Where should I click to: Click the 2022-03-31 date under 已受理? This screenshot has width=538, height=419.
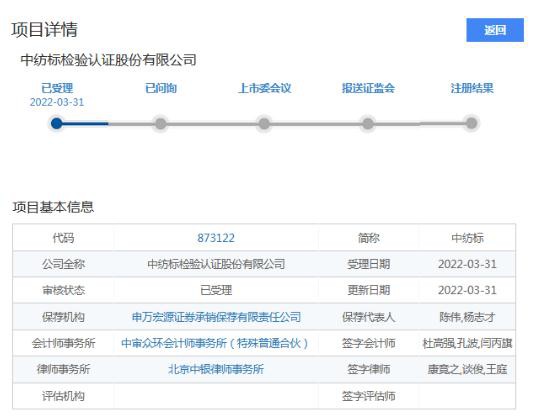click(x=57, y=102)
